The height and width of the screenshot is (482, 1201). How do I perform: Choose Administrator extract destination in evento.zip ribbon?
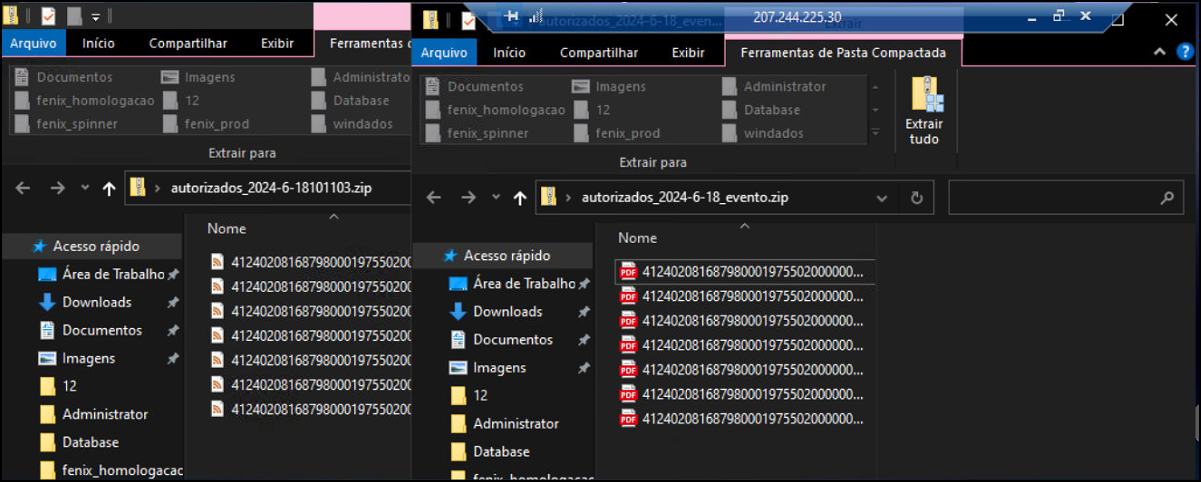tap(774, 87)
